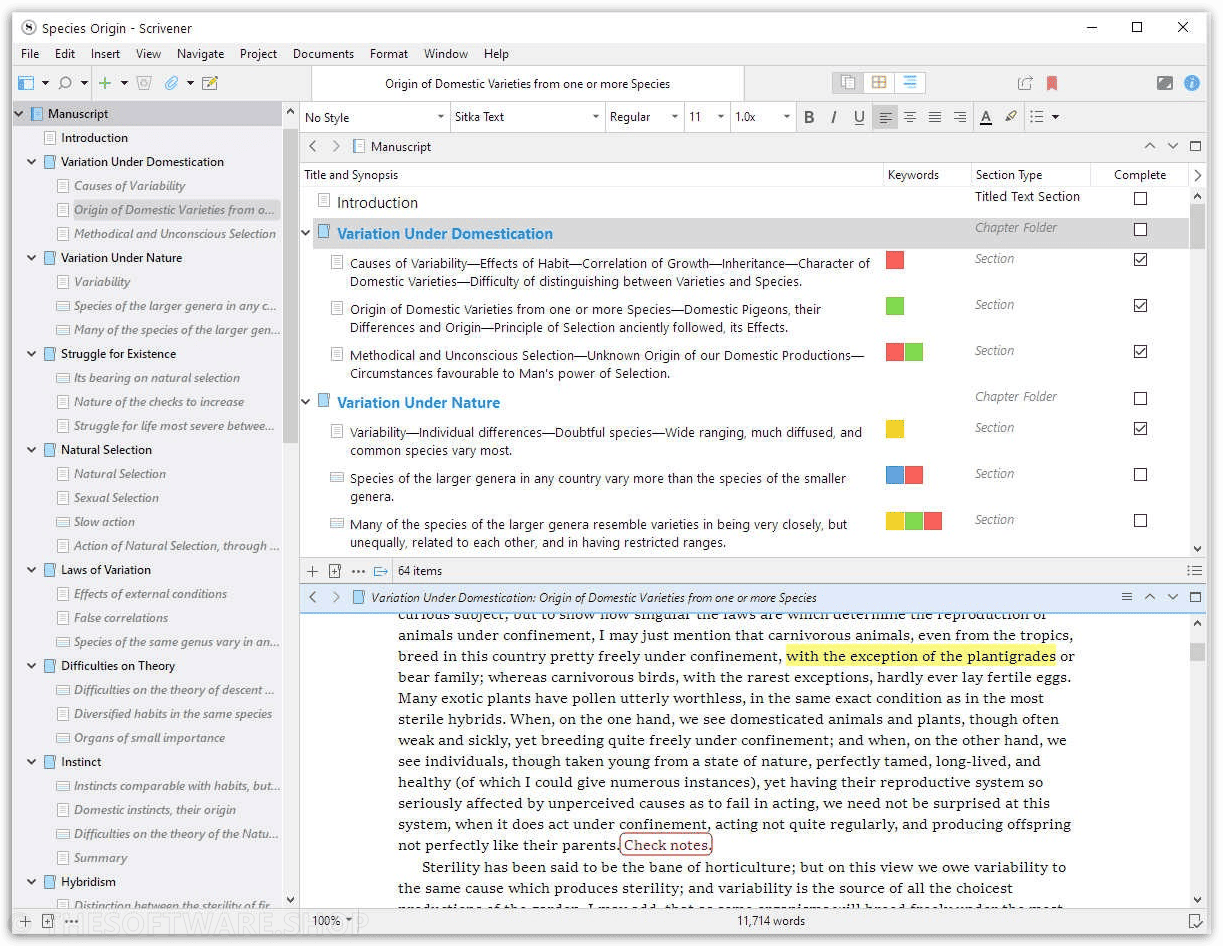Click the Check notes inline annotation
Screen dimensions: 1223x946
(666, 845)
